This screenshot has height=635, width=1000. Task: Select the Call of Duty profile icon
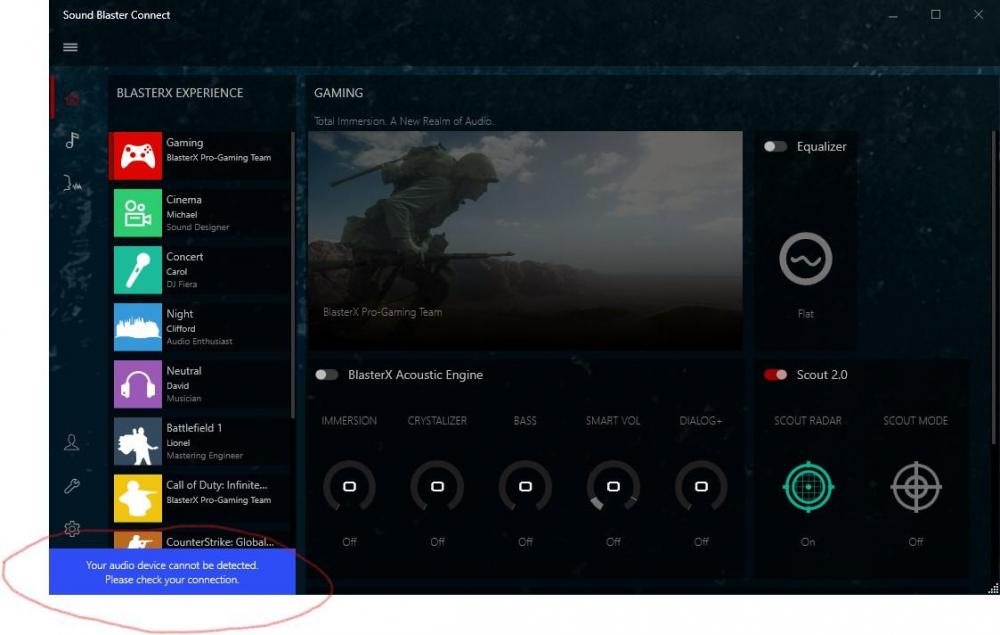(x=138, y=499)
